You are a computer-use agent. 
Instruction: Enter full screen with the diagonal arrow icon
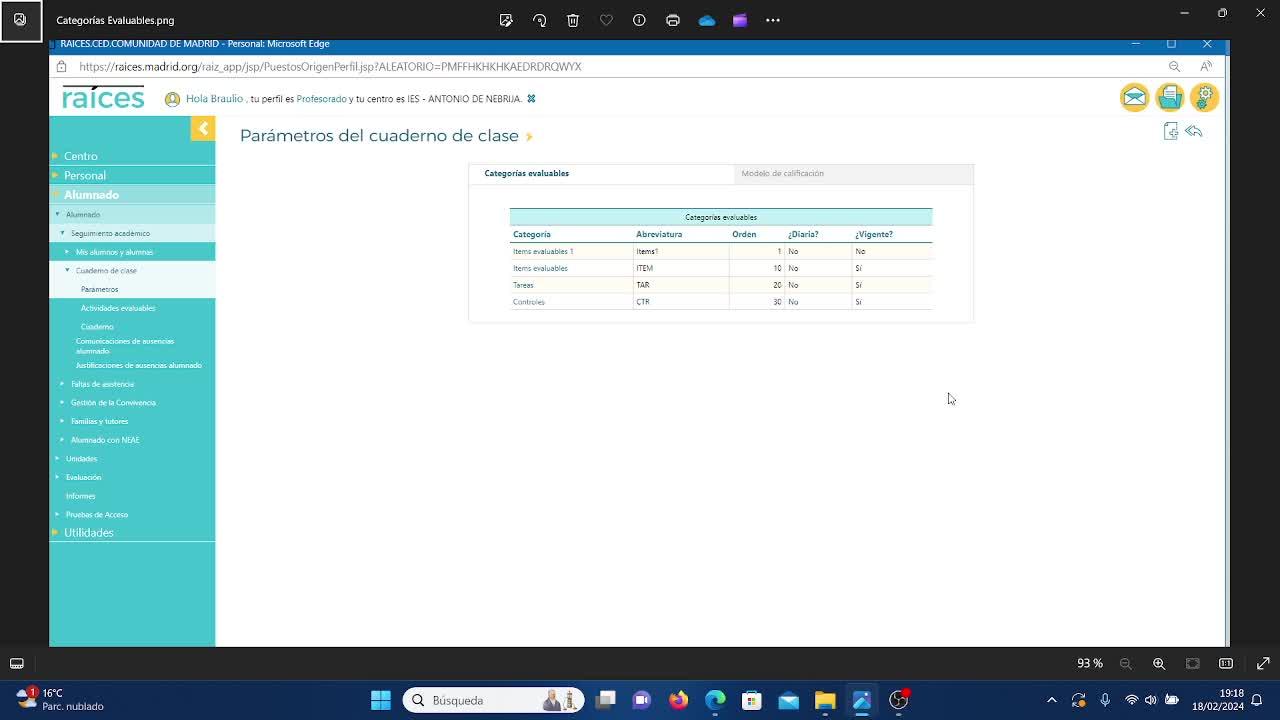tap(1263, 663)
